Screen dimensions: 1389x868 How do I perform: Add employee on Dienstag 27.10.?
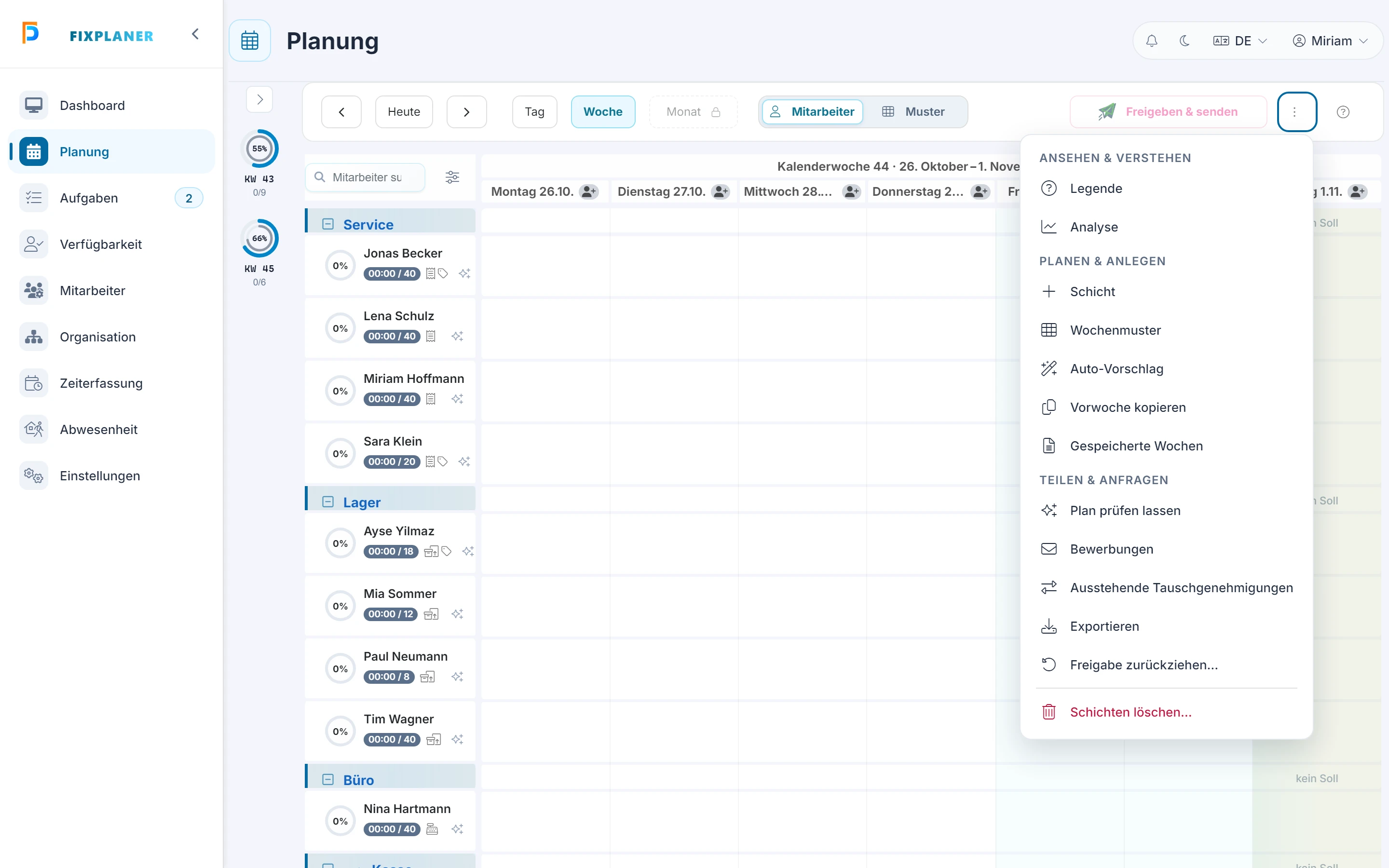click(721, 192)
